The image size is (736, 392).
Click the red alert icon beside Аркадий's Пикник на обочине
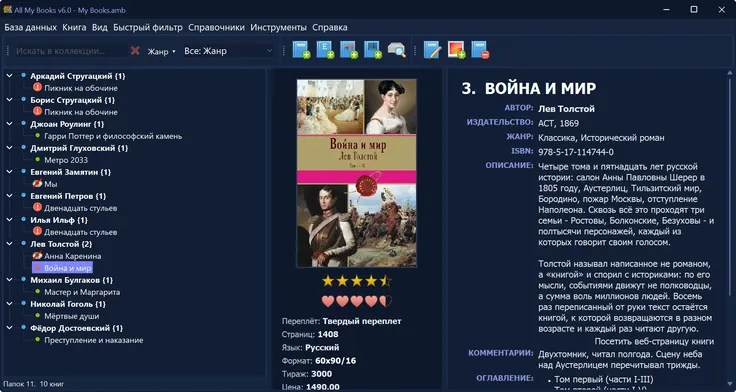pos(38,87)
